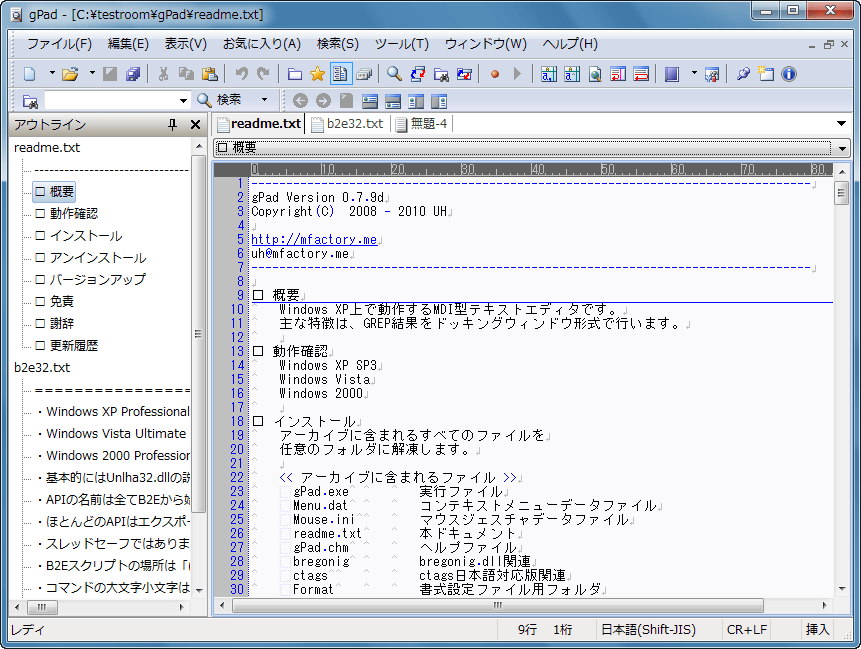Click the blue-purple square color scheme icon
This screenshot has width=861, height=649.
(x=672, y=74)
